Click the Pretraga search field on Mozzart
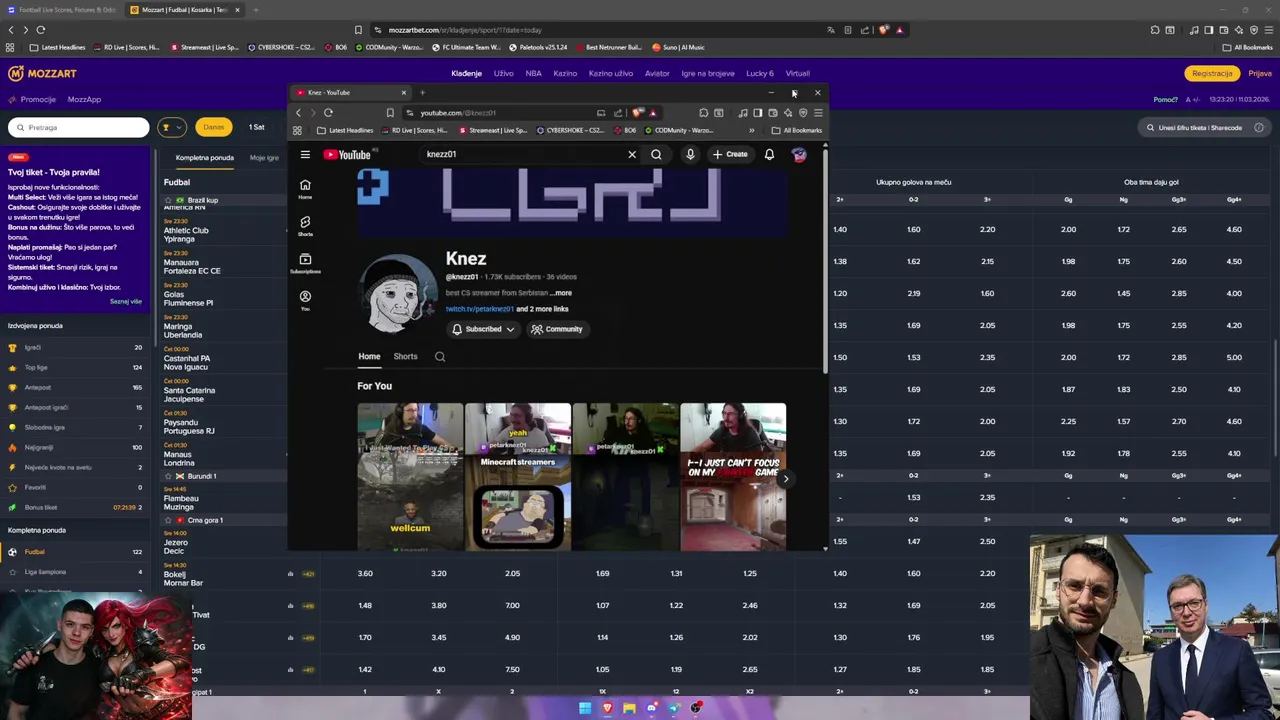Screen dimensions: 1280x720 click(79, 127)
